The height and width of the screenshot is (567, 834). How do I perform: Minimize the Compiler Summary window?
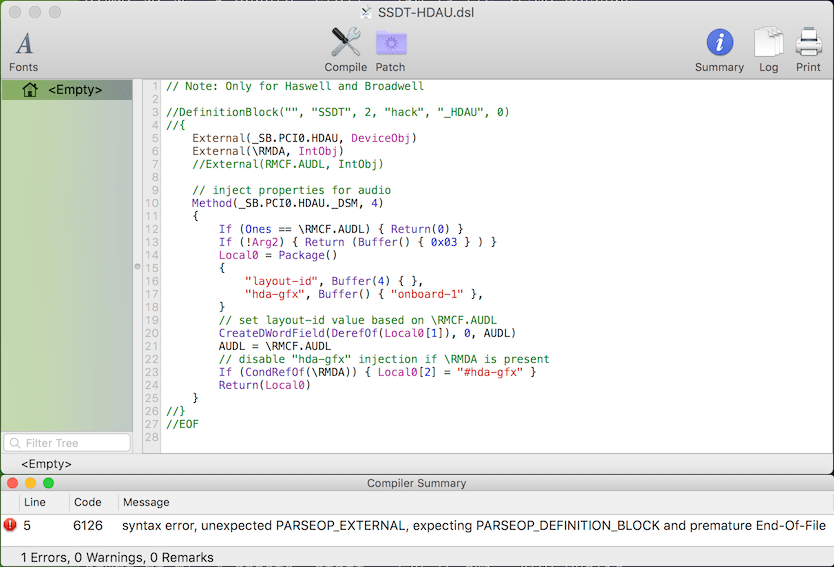(x=31, y=483)
